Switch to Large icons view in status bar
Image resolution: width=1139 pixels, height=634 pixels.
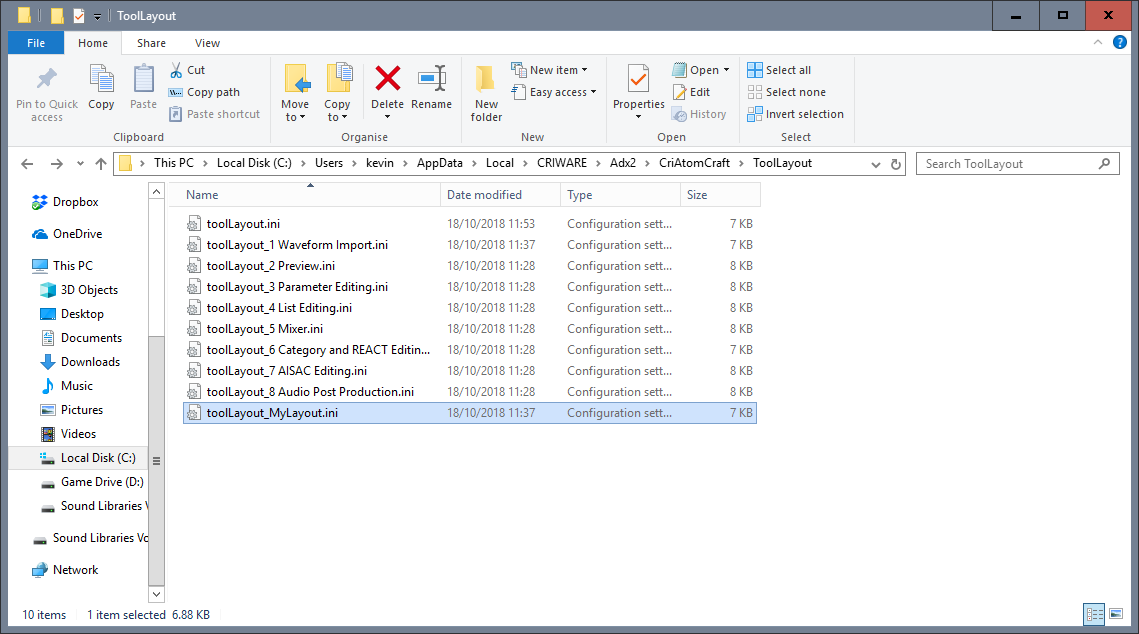coord(1116,614)
